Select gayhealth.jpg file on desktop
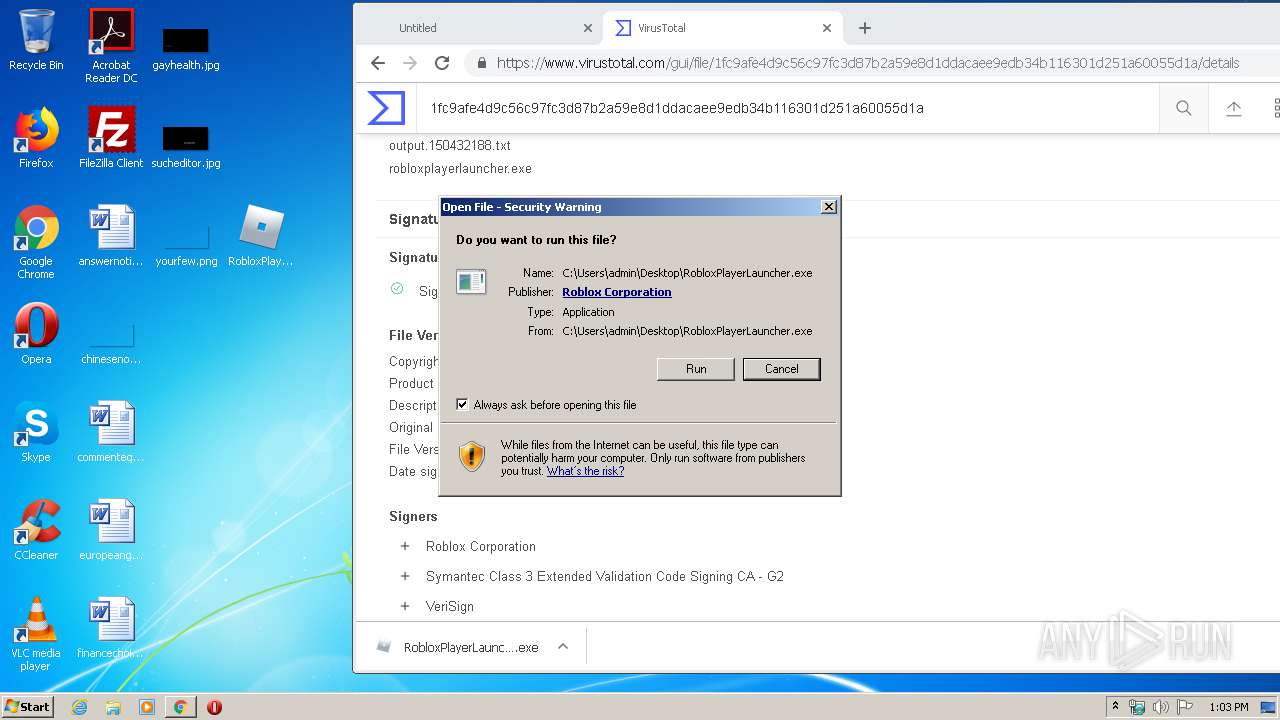 tap(186, 48)
